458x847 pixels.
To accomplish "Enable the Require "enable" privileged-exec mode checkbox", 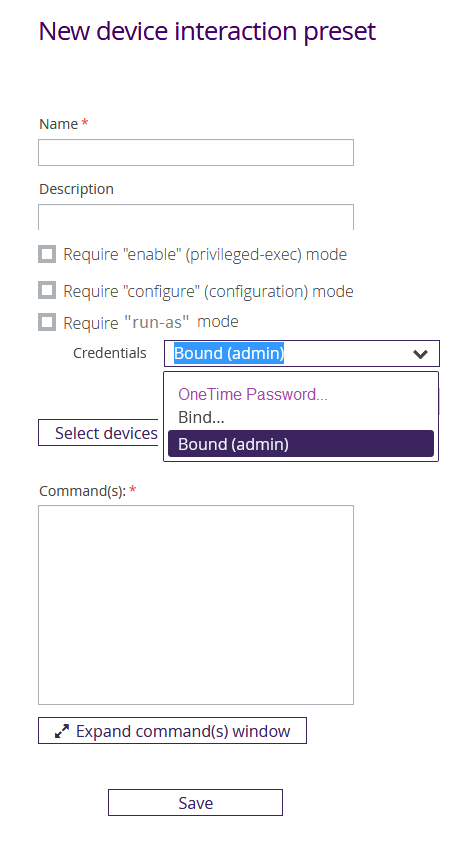I will [47, 254].
